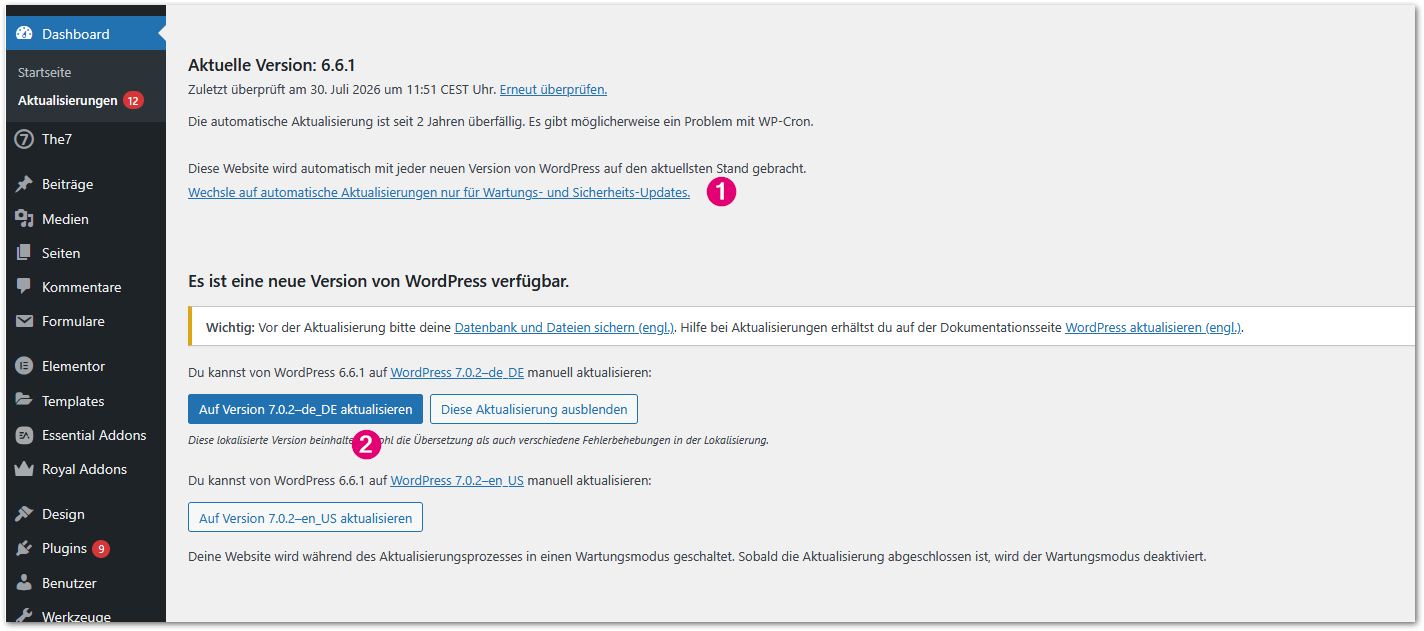Click the Plugins plug icon
Image resolution: width=1424 pixels, height=631 pixels.
click(x=24, y=548)
